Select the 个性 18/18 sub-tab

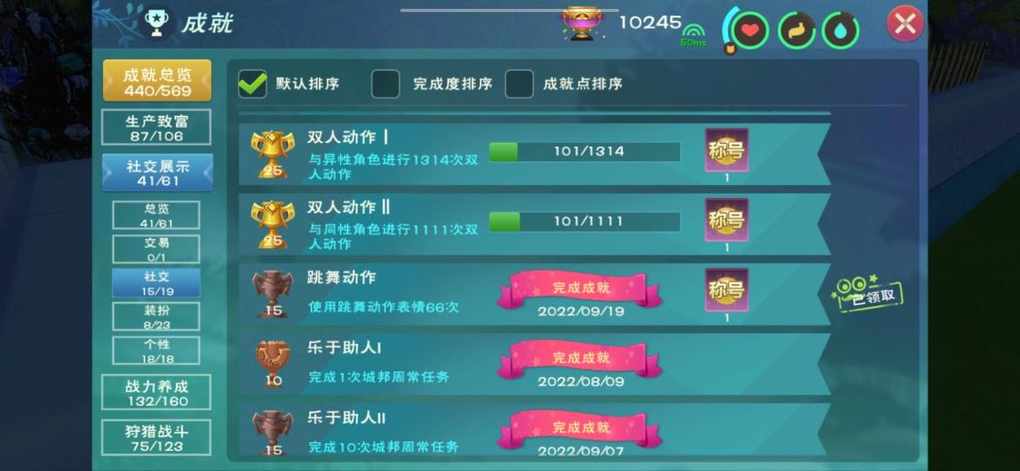156,351
